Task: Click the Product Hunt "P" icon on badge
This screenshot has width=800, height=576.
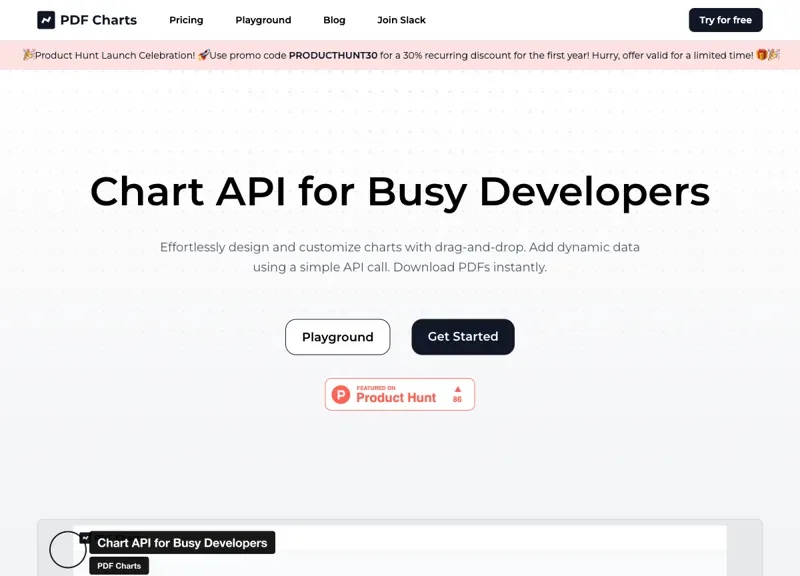Action: tap(344, 394)
